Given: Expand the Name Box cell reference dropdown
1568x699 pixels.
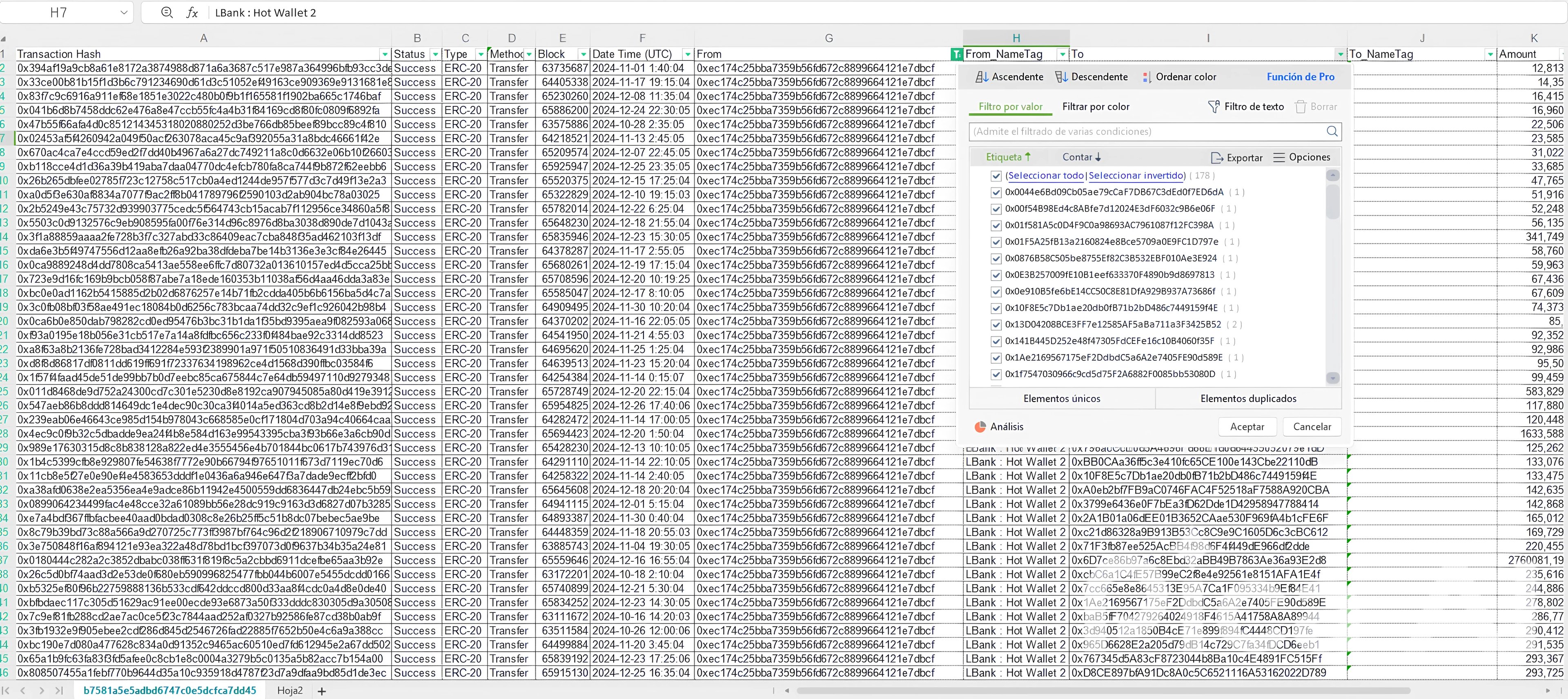Looking at the screenshot, I should pos(124,12).
